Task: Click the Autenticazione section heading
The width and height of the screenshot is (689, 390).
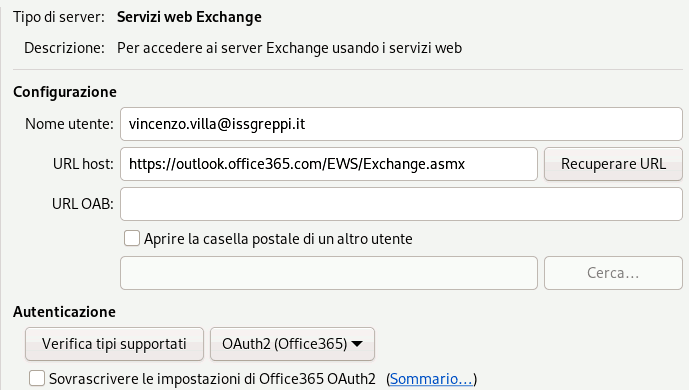Action: (x=65, y=312)
